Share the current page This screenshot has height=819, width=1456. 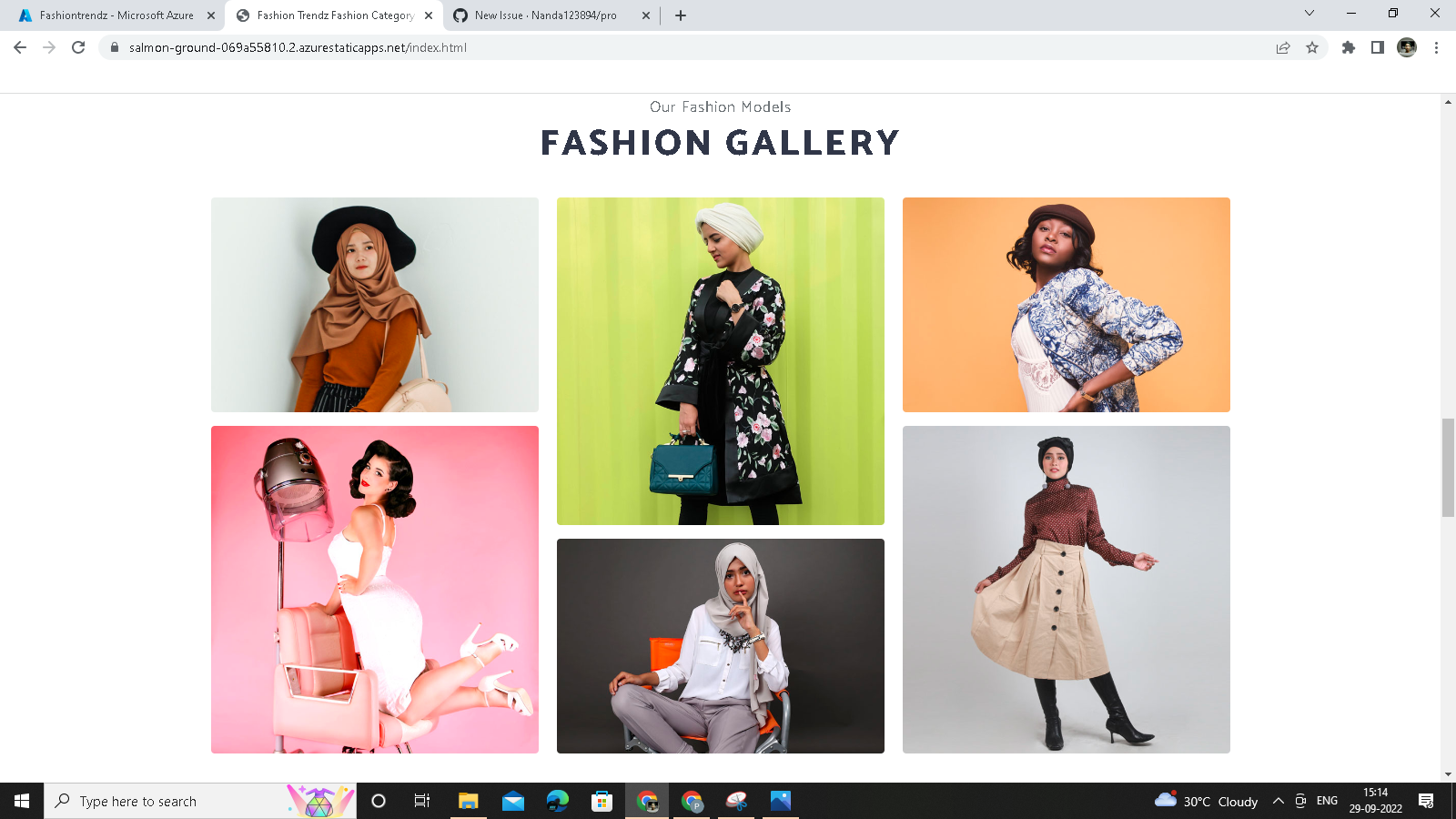tap(1283, 47)
